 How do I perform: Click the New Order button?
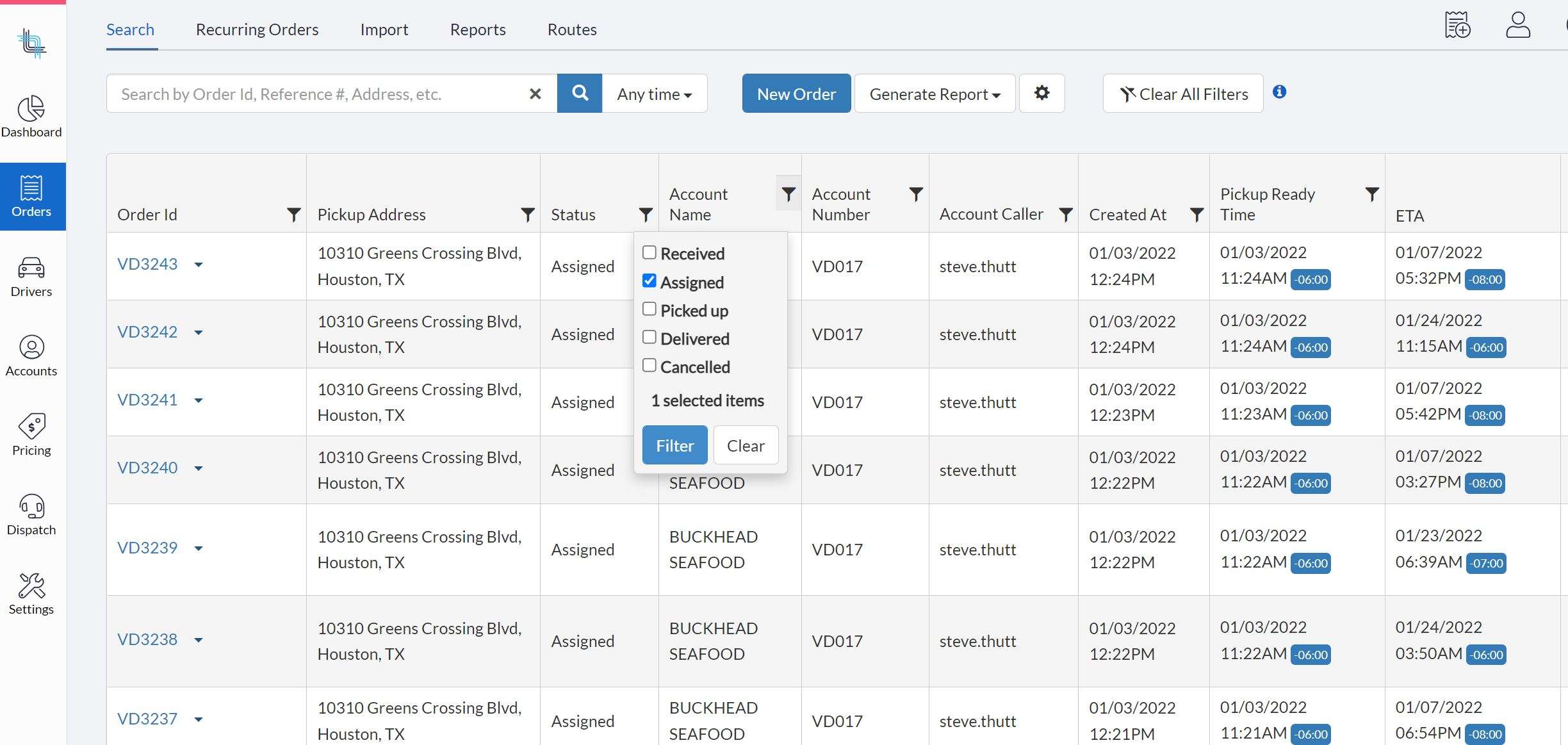pos(796,92)
